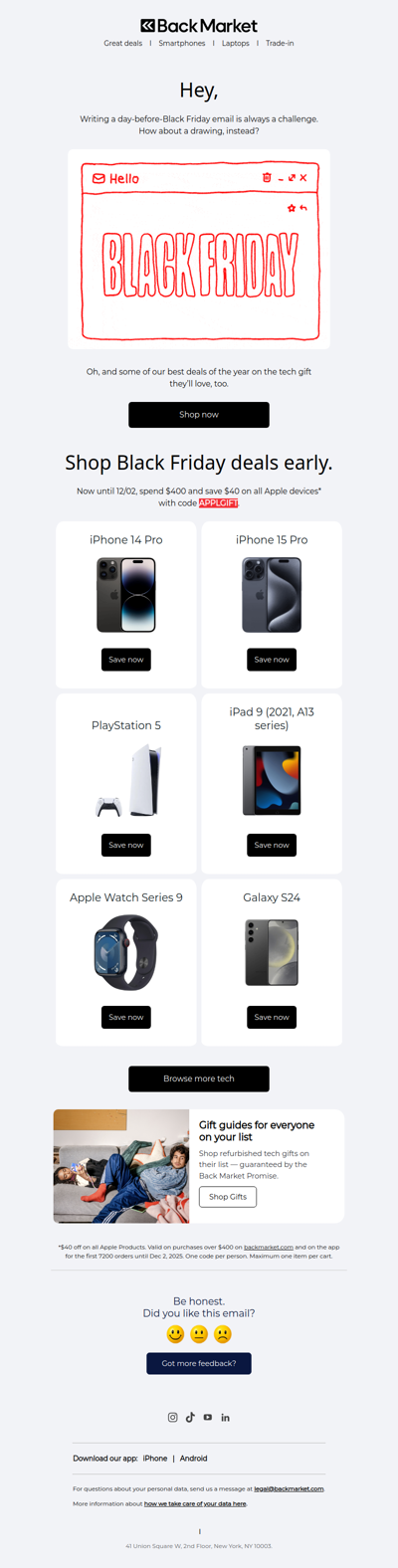398x1568 pixels.
Task: Go to the Smartphones navigation link
Action: click(182, 44)
